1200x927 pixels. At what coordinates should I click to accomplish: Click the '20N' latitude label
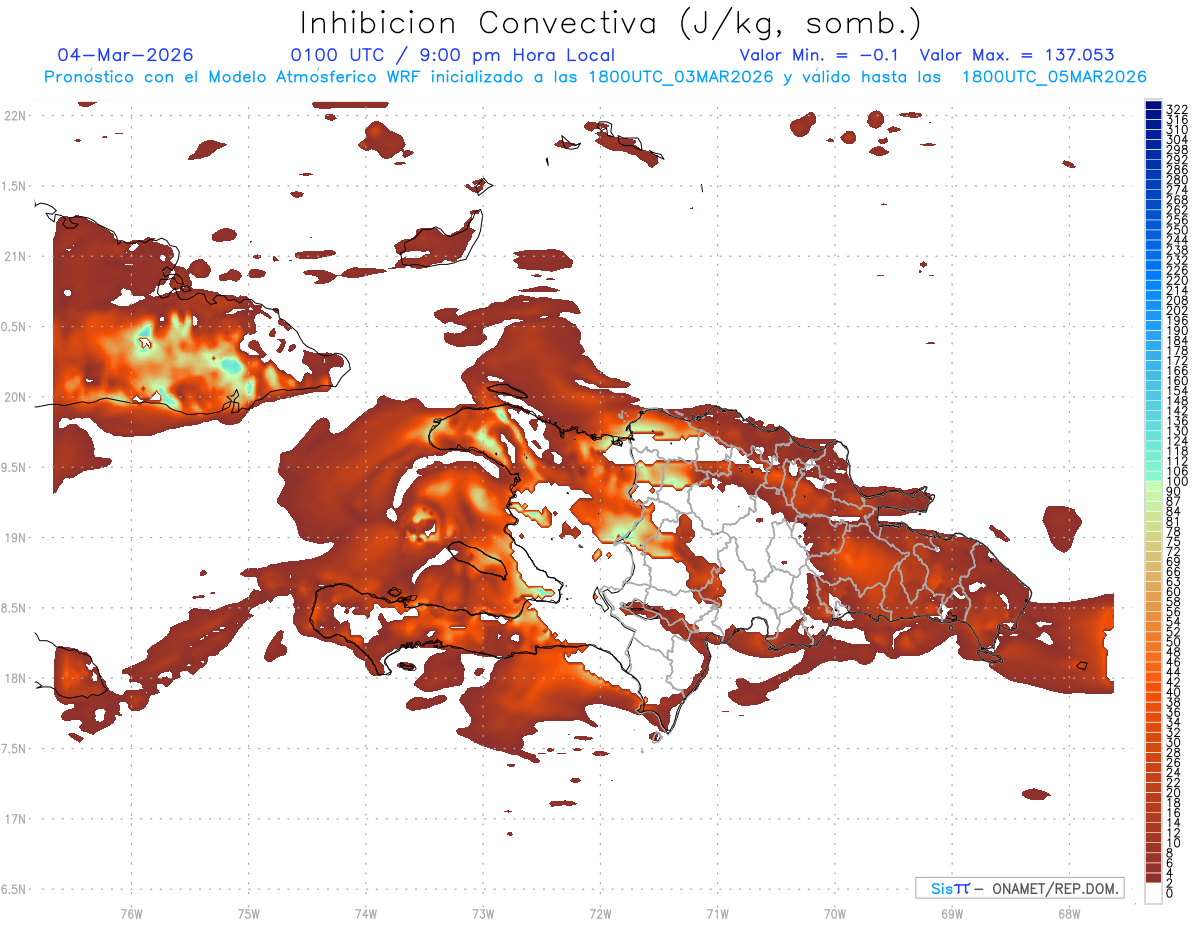pos(15,397)
